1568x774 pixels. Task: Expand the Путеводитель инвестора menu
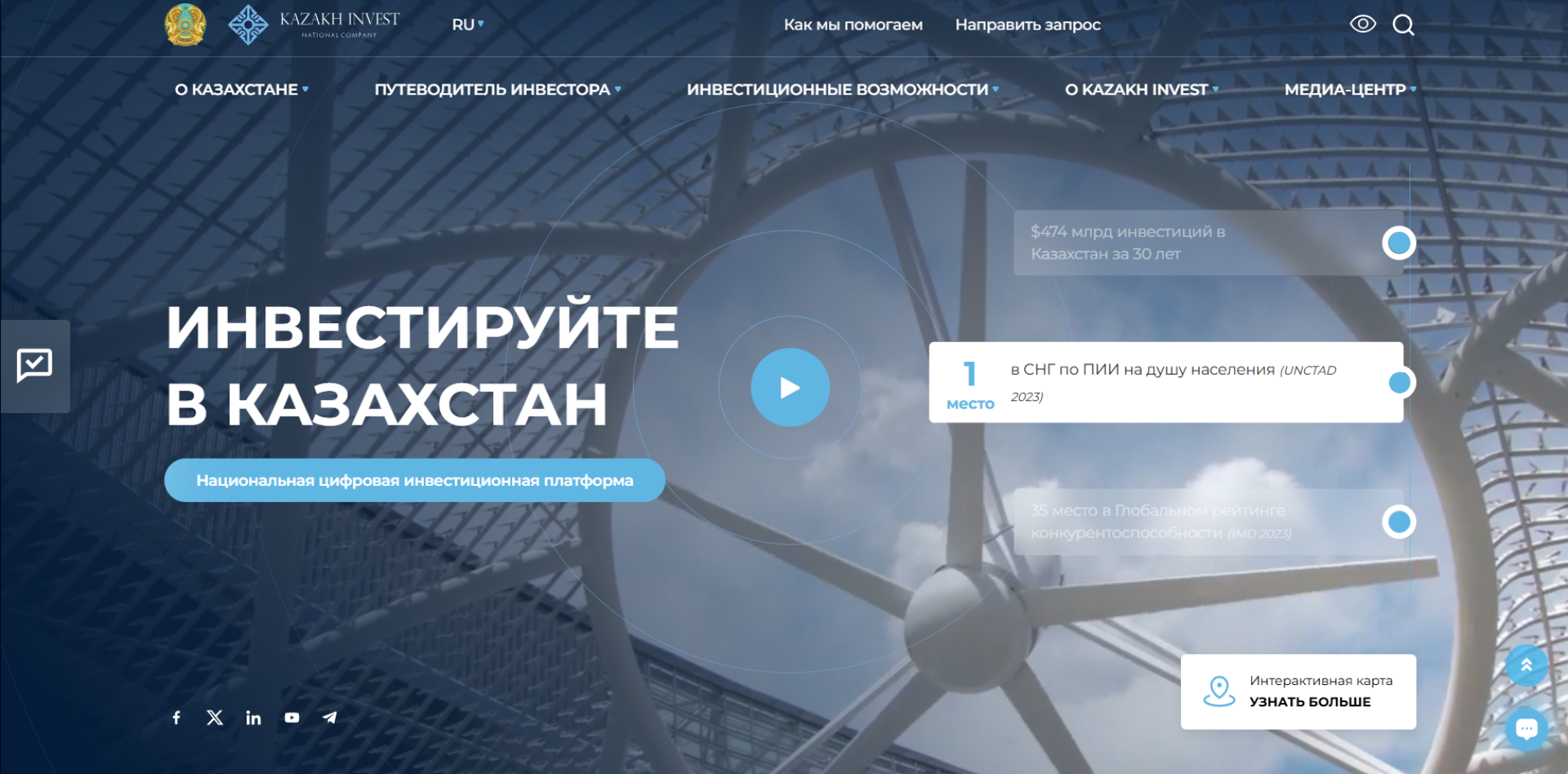(497, 89)
